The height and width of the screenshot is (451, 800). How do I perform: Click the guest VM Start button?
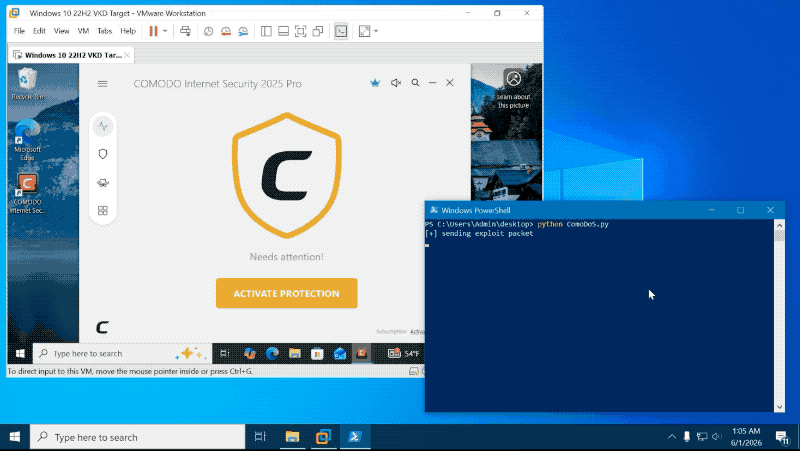pyautogui.click(x=20, y=354)
